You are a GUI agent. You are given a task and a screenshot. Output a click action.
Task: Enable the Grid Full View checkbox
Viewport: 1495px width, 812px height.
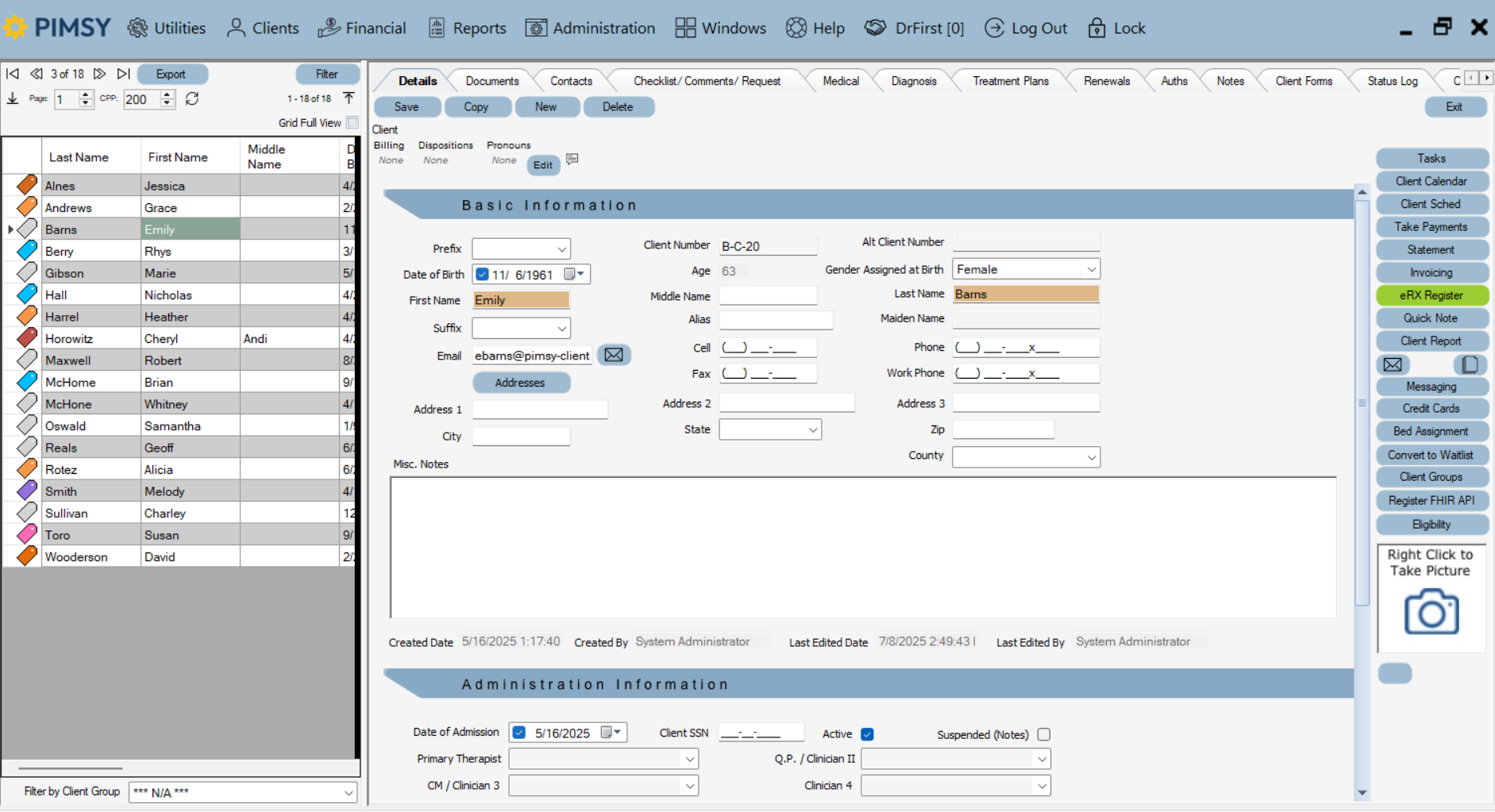pyautogui.click(x=353, y=122)
